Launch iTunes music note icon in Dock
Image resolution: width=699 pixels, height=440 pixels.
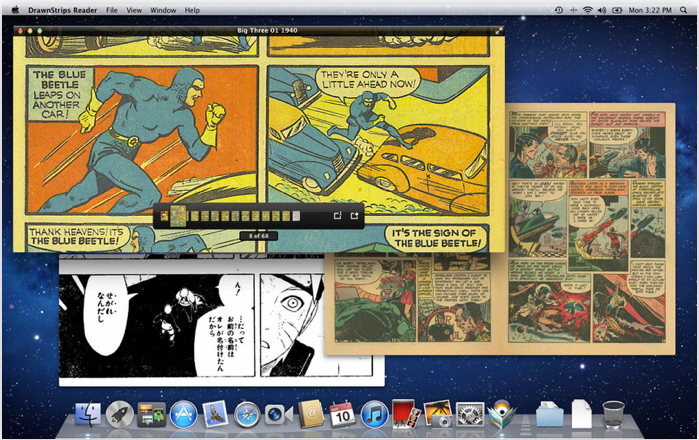374,415
